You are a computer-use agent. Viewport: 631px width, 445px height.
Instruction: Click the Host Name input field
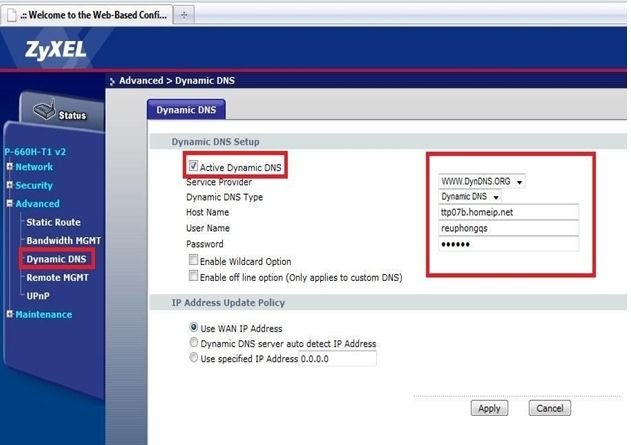click(509, 212)
